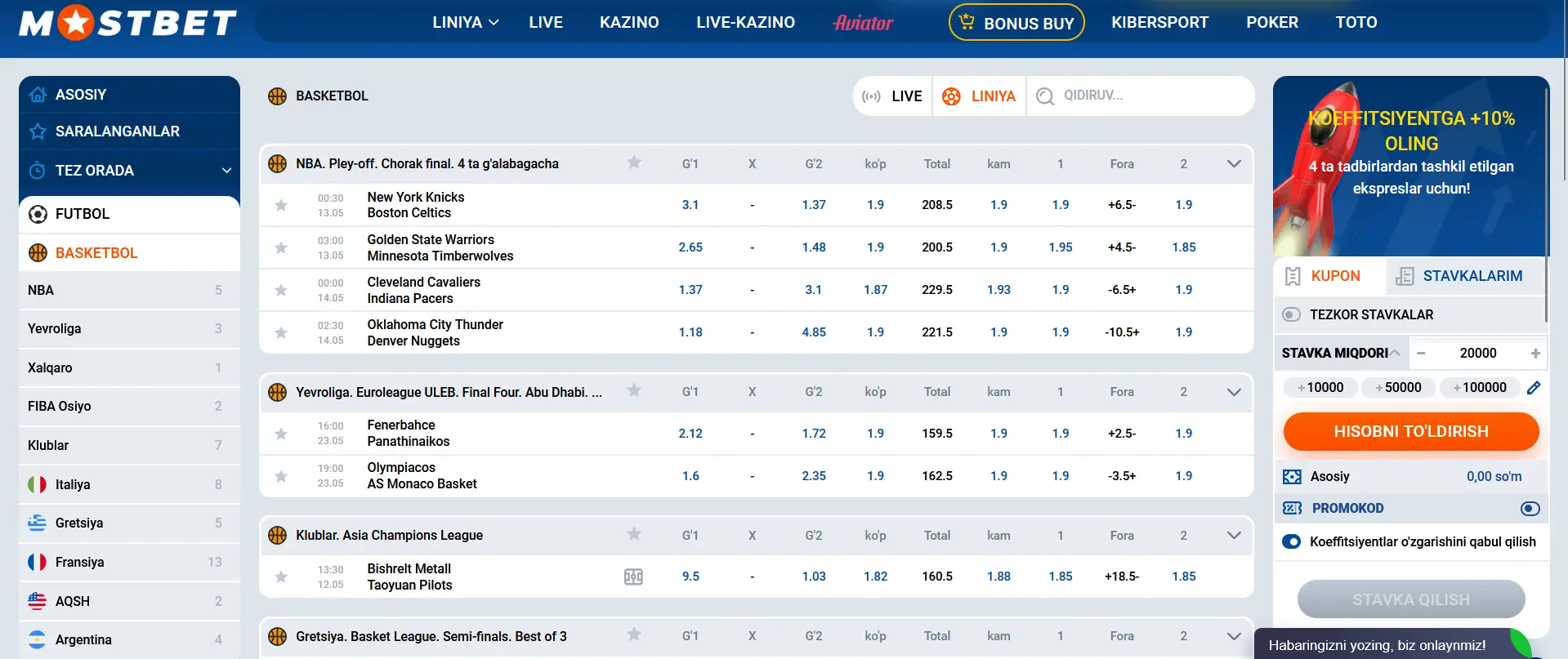
Task: Increase stake amount with plus
Action: [x=1535, y=354]
